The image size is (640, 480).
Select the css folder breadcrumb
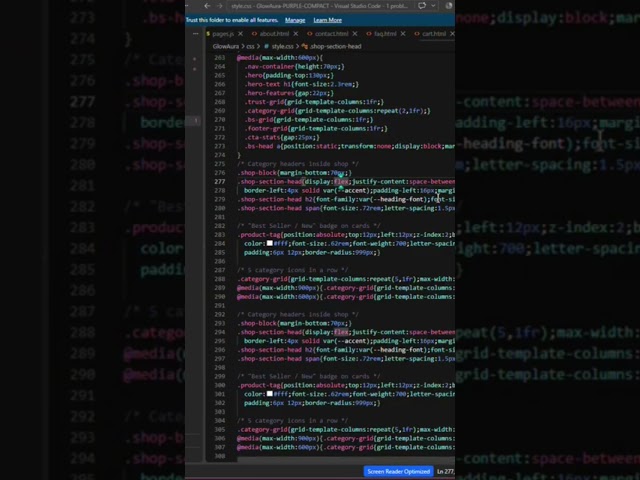250,47
